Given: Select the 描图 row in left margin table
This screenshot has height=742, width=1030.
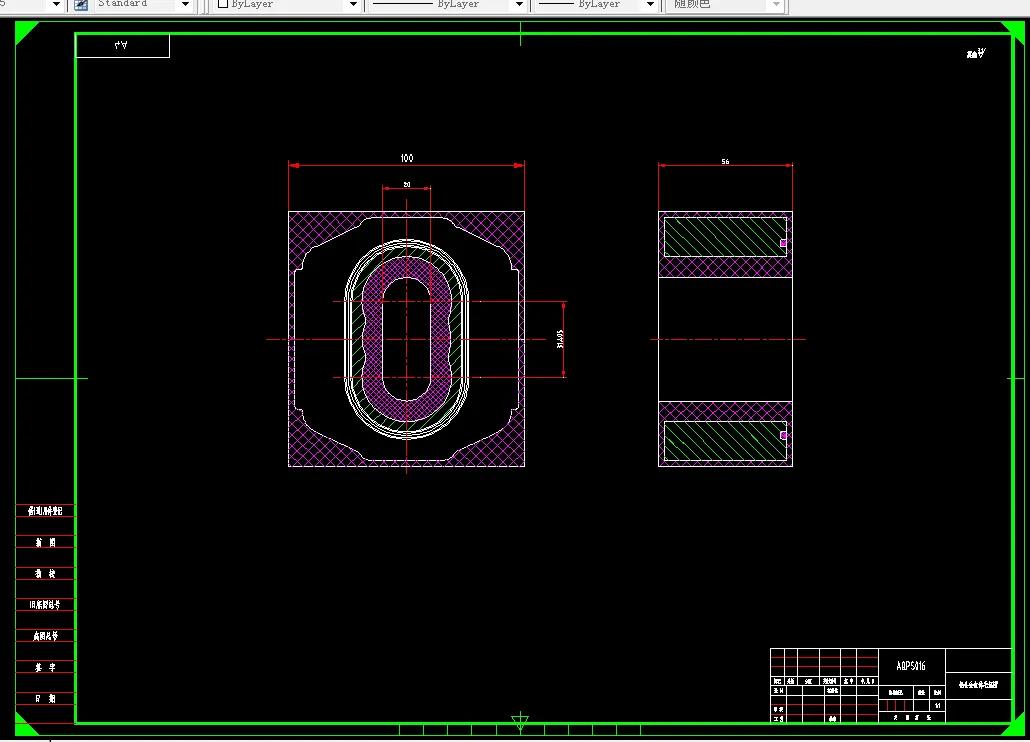Looking at the screenshot, I should click(x=45, y=542).
